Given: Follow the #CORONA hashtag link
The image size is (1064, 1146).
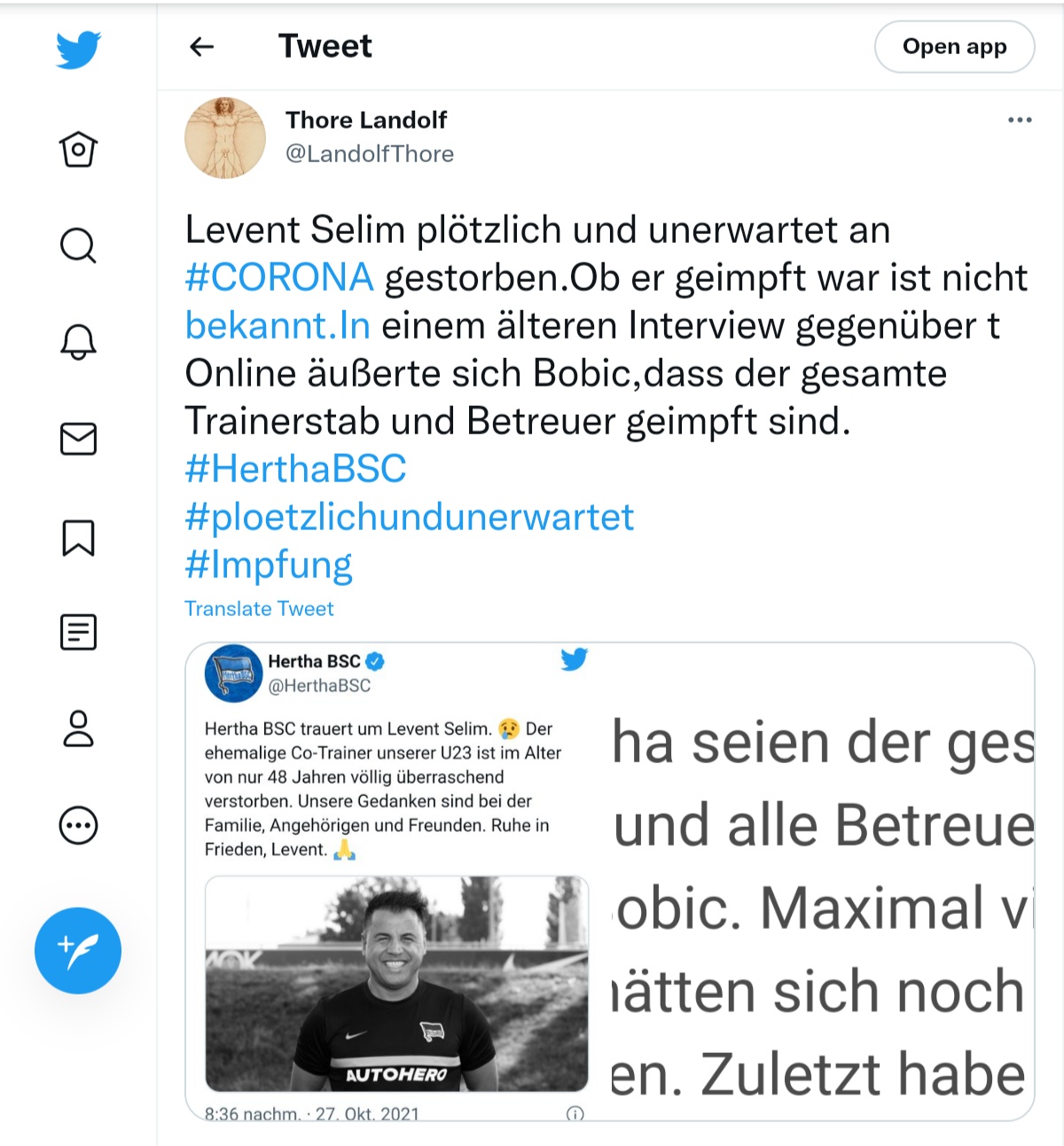Looking at the screenshot, I should [279, 277].
